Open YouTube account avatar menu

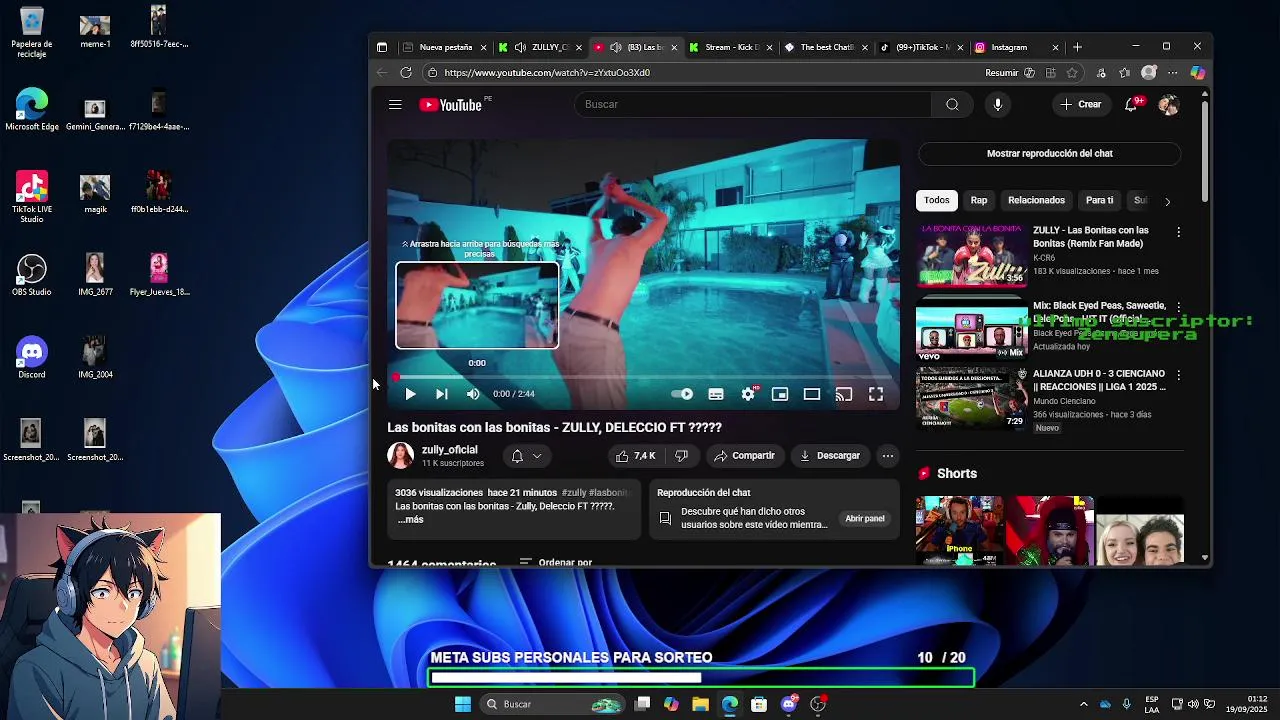pyautogui.click(x=1168, y=104)
